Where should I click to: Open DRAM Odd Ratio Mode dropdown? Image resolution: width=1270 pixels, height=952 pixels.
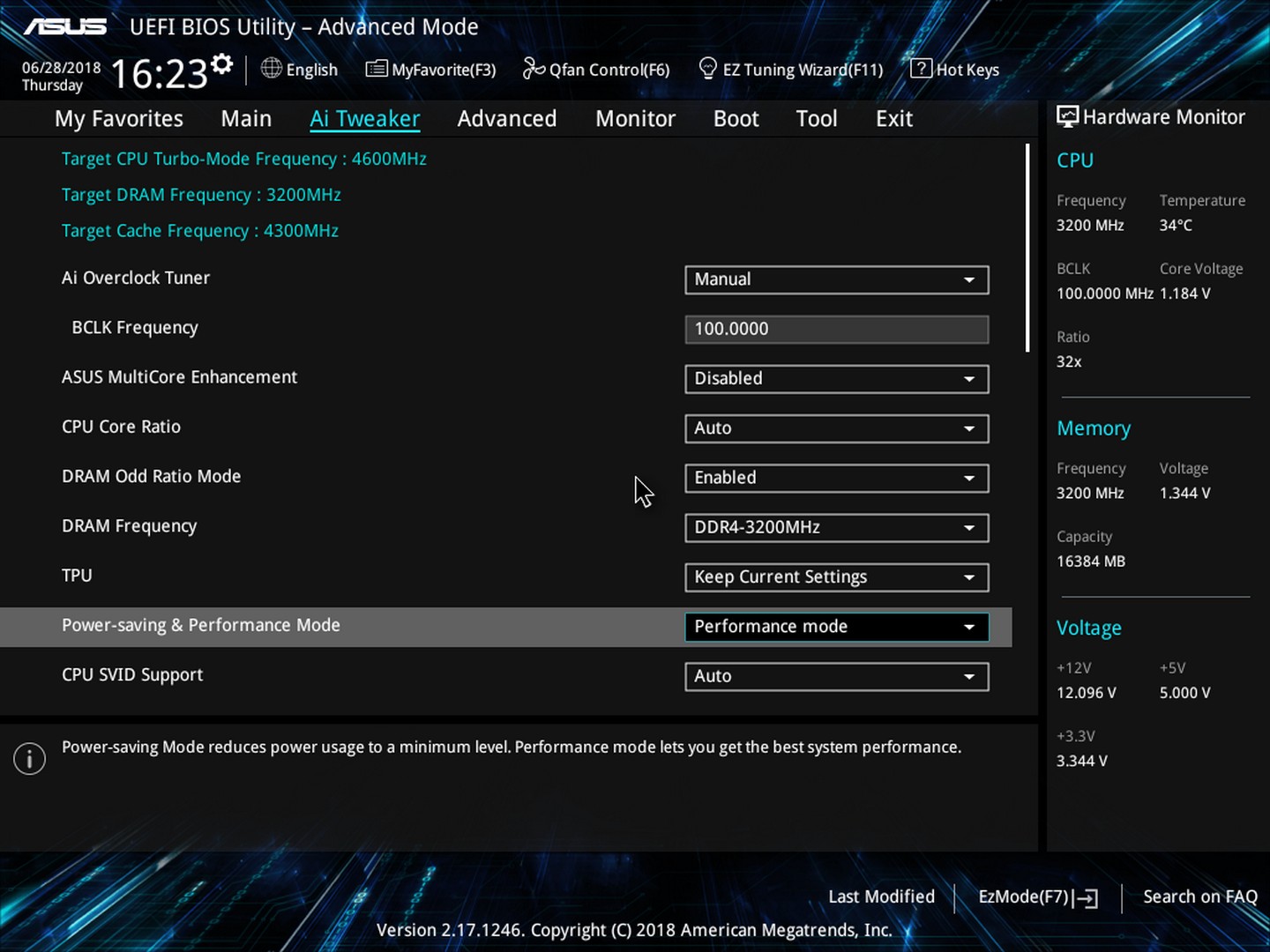point(836,478)
